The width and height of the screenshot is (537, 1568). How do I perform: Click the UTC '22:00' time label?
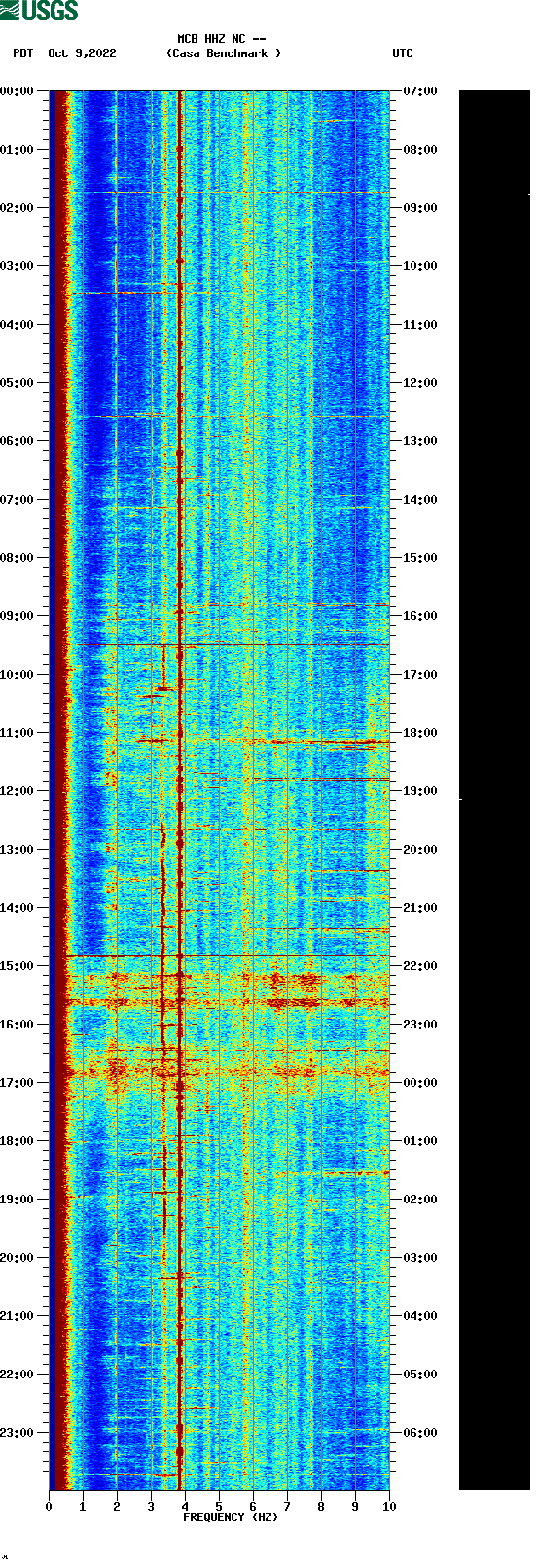pos(420,966)
